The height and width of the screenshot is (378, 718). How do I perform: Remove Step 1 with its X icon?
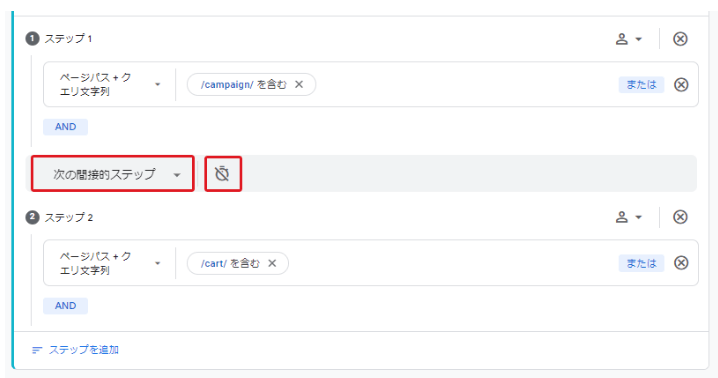(x=680, y=39)
